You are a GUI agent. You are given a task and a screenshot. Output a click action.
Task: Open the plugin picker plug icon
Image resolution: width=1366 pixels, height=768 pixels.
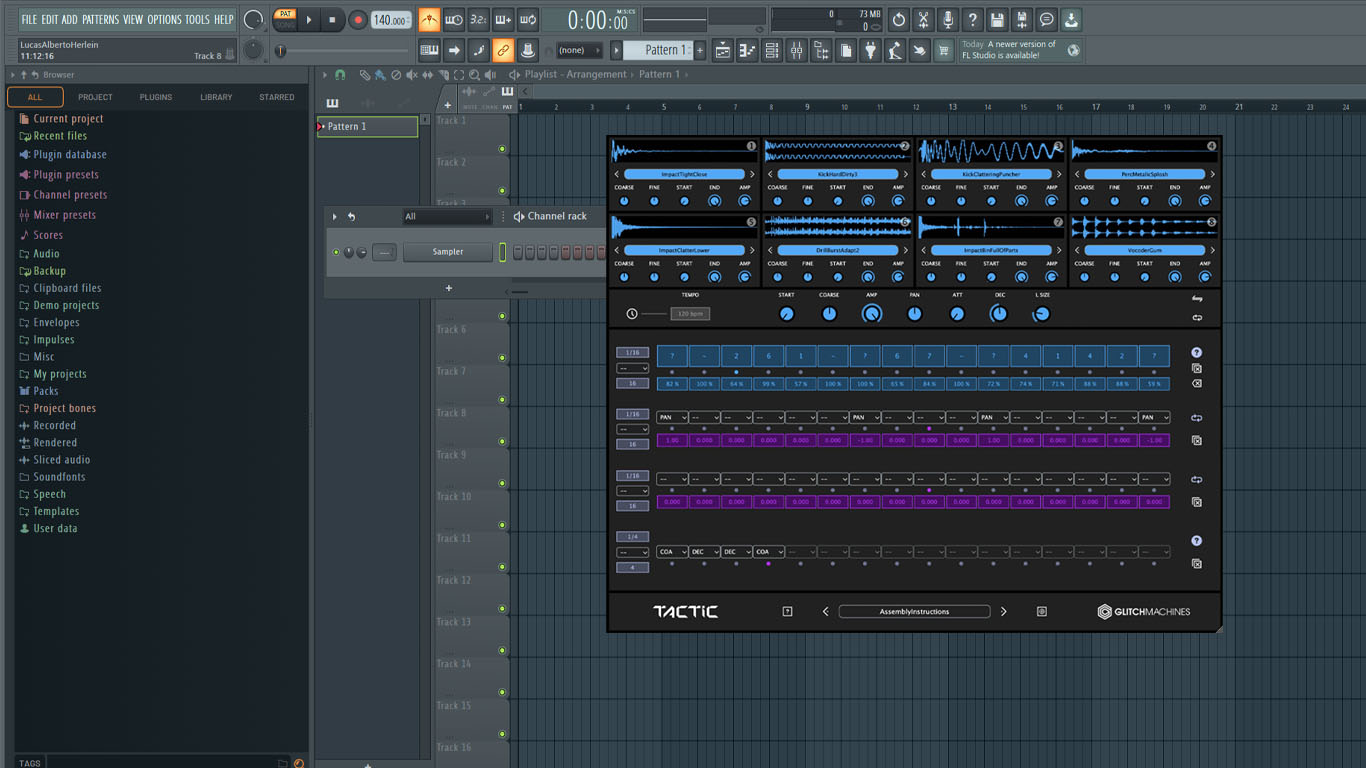tap(870, 50)
